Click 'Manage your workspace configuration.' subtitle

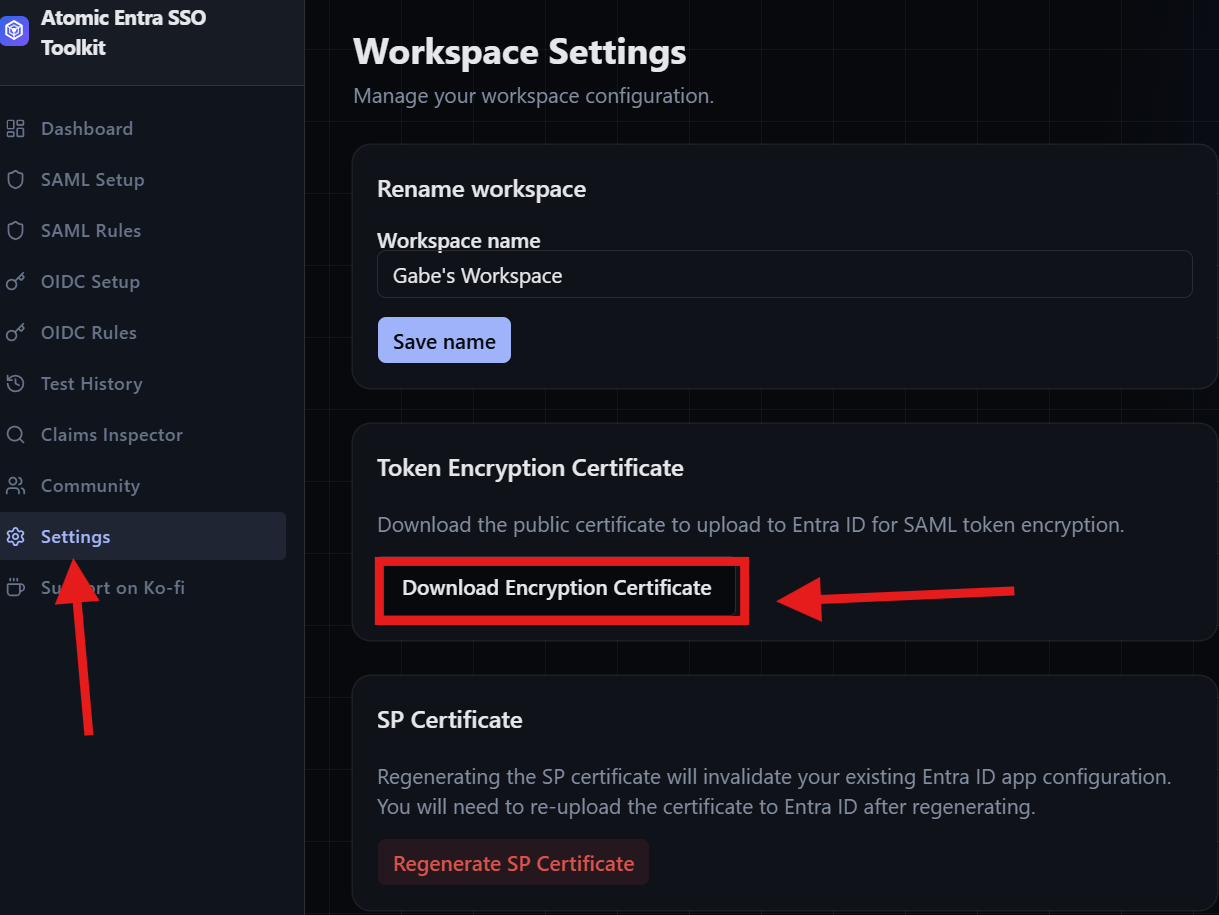533,97
